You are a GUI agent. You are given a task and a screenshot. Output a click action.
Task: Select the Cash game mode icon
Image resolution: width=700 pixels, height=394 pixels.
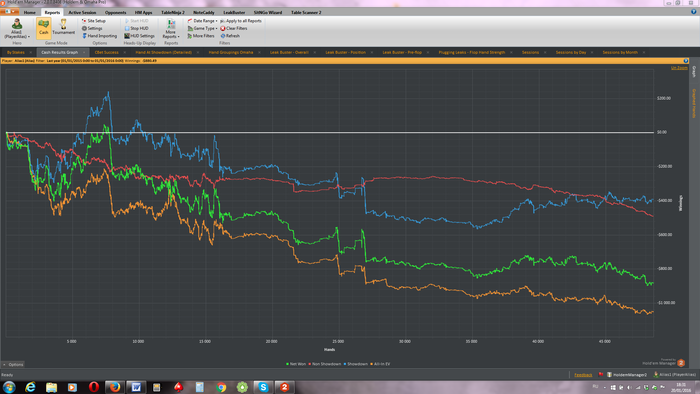(43, 28)
